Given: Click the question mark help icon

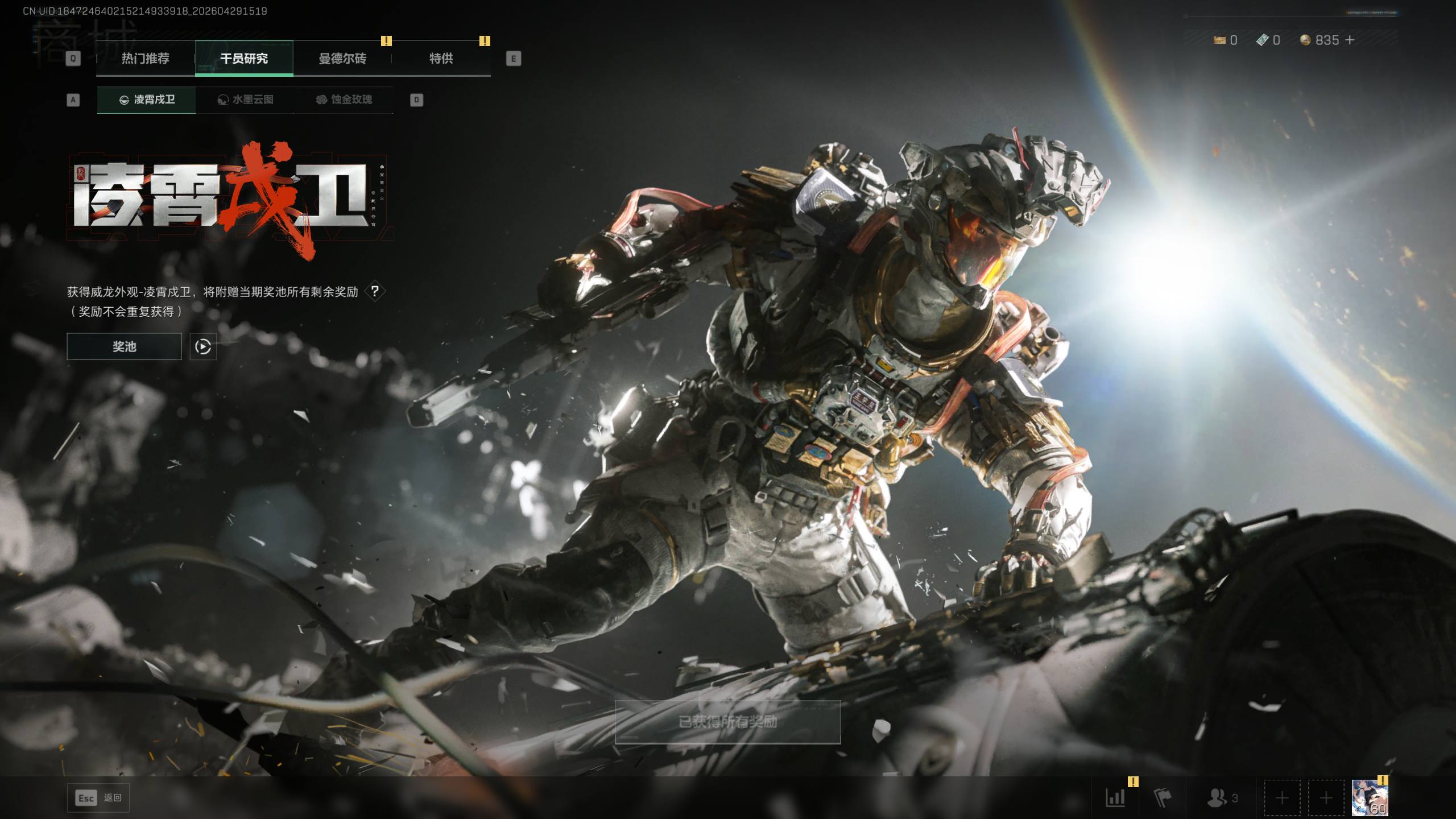Looking at the screenshot, I should [x=375, y=291].
